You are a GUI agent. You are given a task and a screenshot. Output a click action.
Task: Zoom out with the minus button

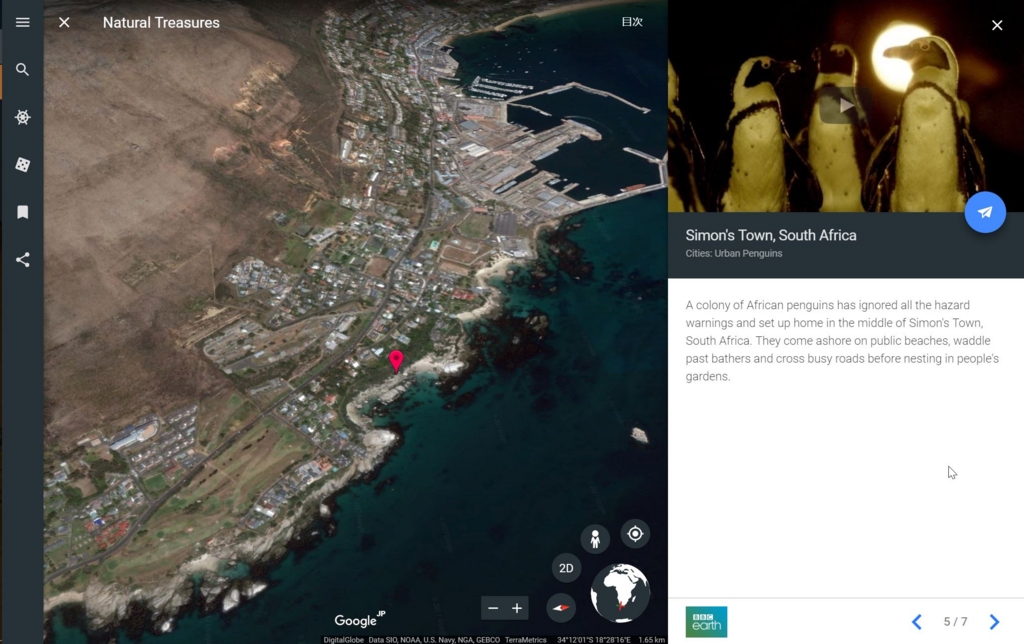[x=493, y=608]
